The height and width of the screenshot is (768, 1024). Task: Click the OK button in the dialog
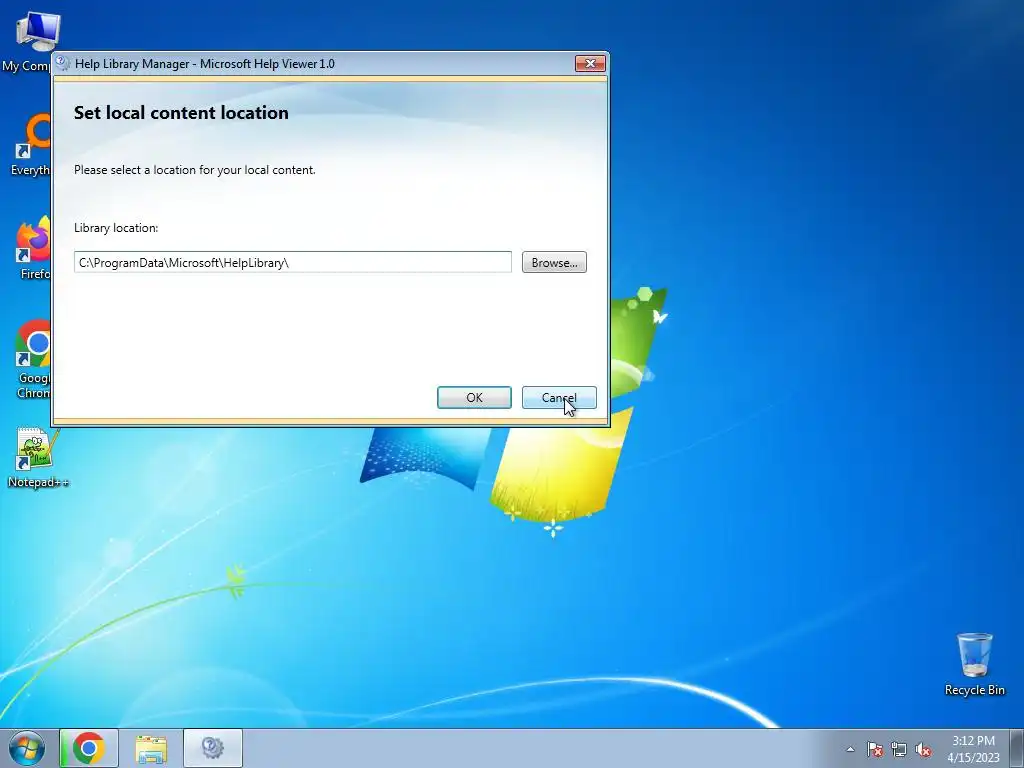[474, 397]
